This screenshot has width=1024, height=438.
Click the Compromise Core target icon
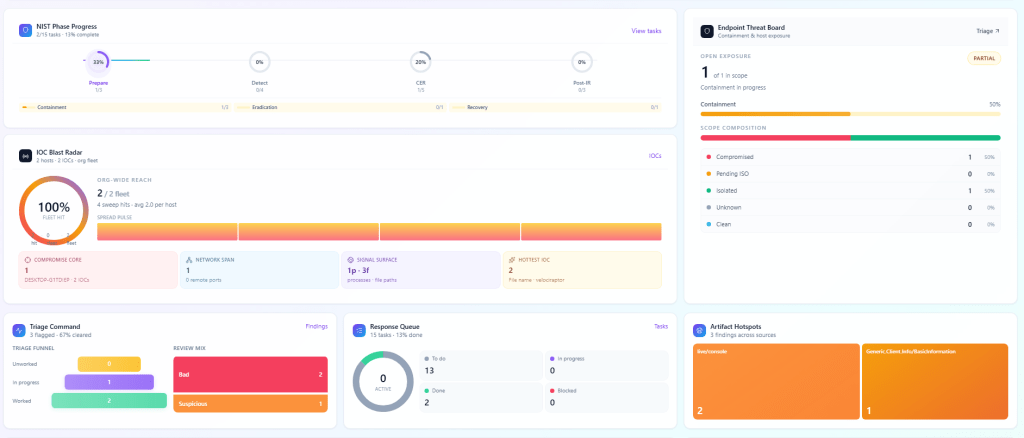(x=27, y=260)
